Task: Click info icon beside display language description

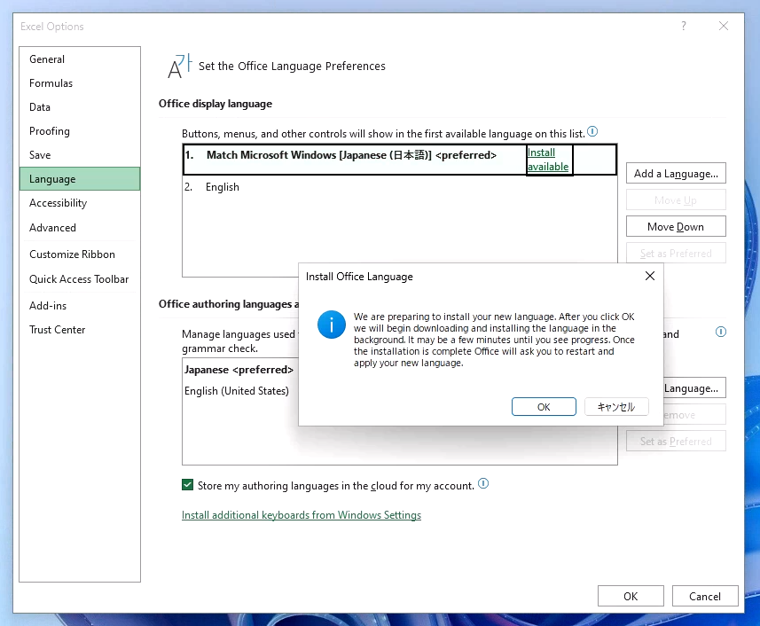Action: (x=592, y=132)
